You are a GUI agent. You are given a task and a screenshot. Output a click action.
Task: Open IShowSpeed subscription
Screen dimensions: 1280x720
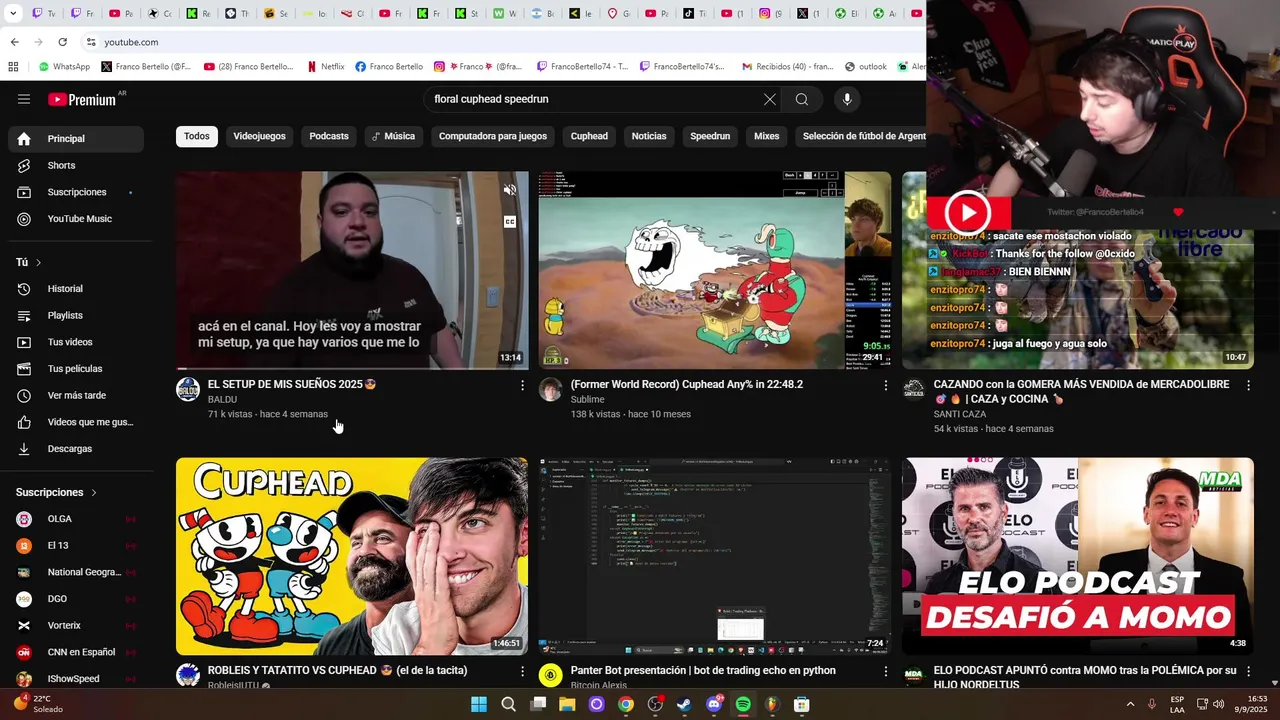76,679
